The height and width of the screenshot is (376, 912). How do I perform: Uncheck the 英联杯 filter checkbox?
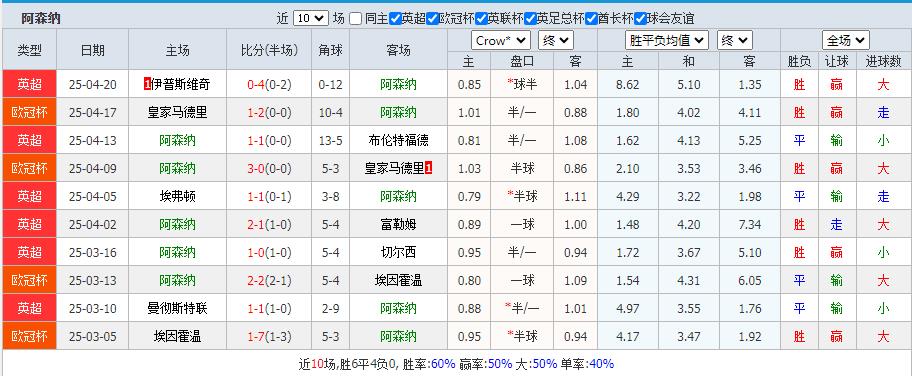click(481, 19)
